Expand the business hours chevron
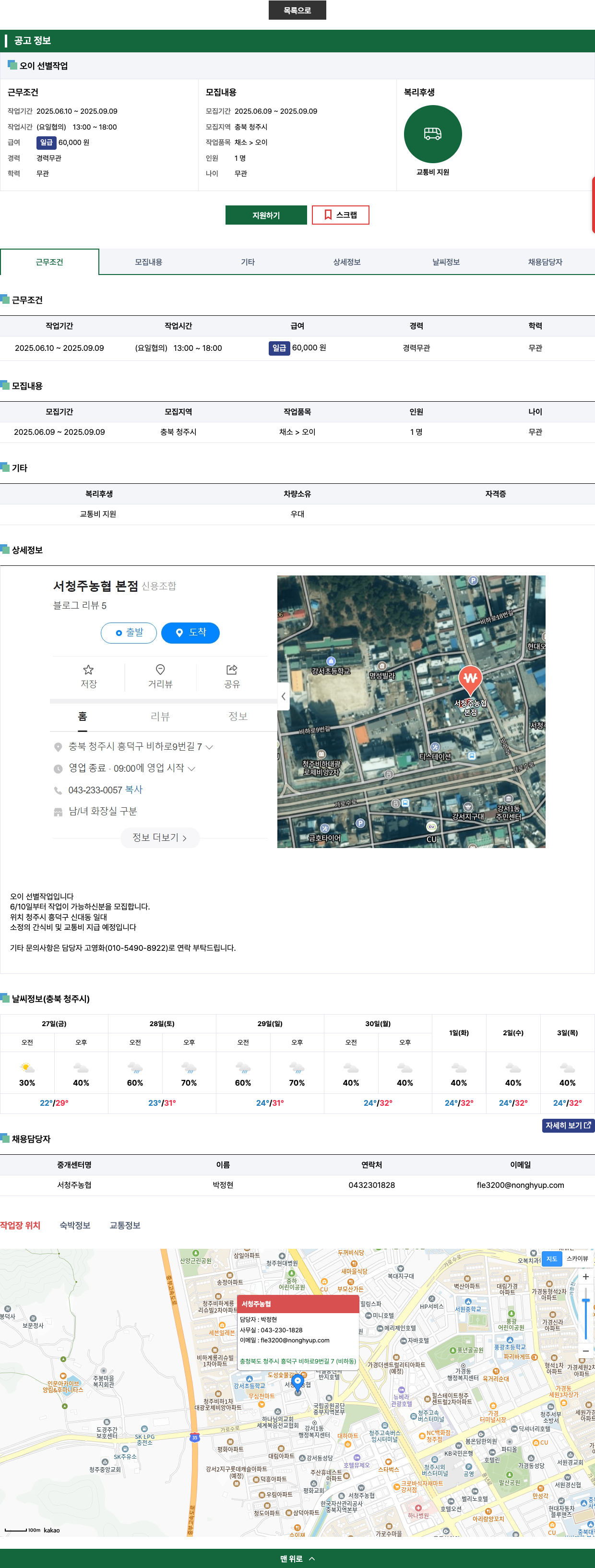 (191, 769)
